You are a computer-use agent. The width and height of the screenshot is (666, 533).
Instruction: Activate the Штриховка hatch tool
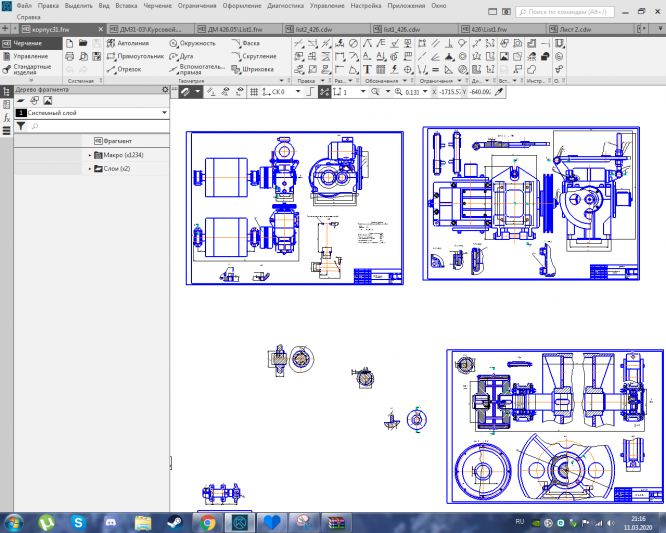click(256, 70)
